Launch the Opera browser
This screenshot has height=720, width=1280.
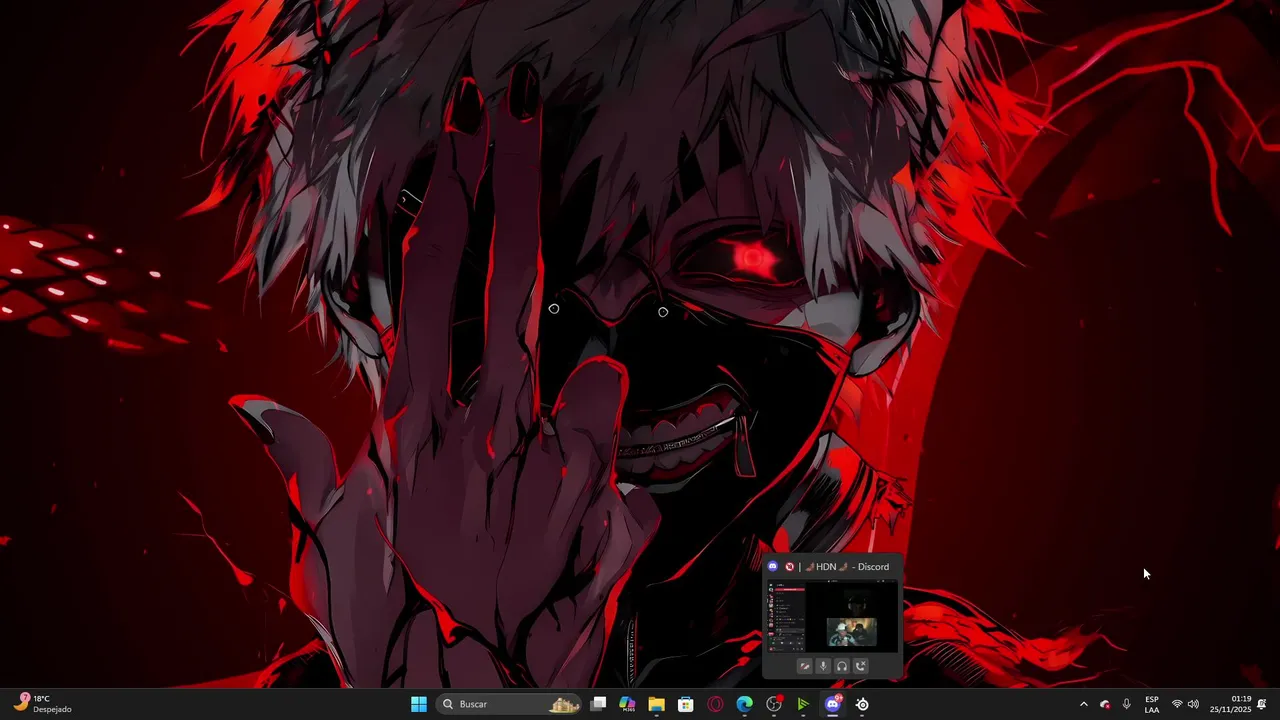[715, 704]
